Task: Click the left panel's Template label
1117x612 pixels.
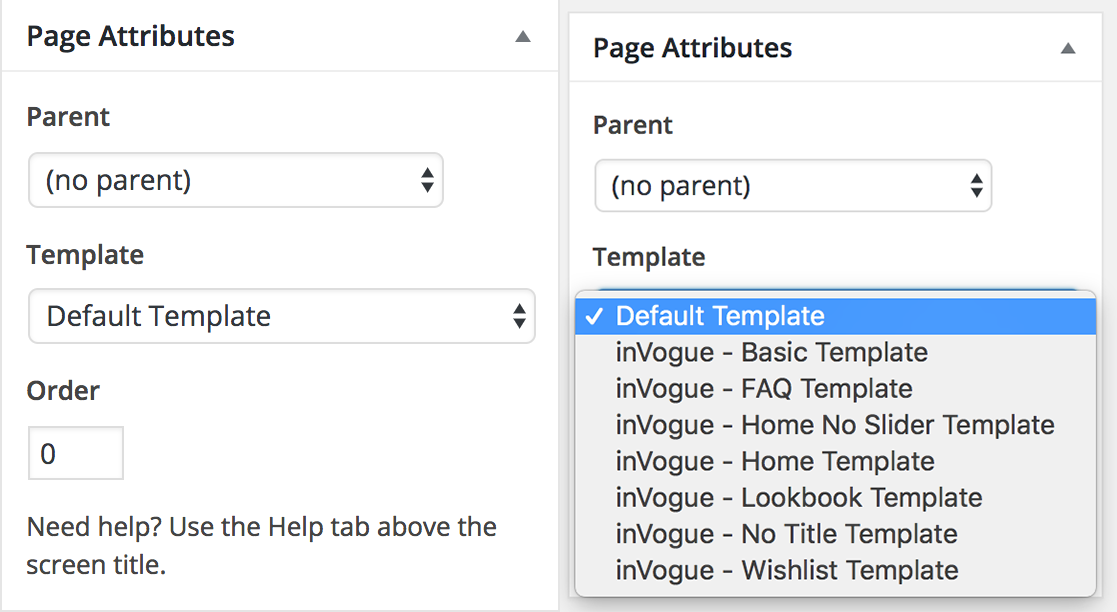Action: (x=85, y=255)
